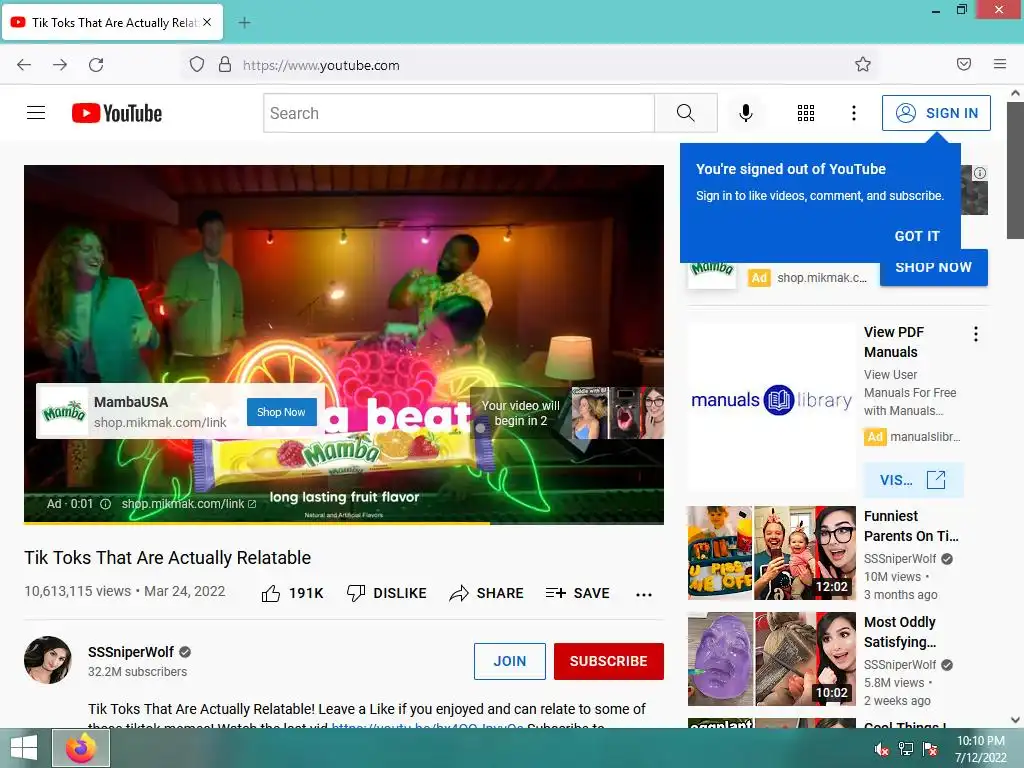Select the Tik Toks That Are Actually Relatable tab

pos(113,22)
